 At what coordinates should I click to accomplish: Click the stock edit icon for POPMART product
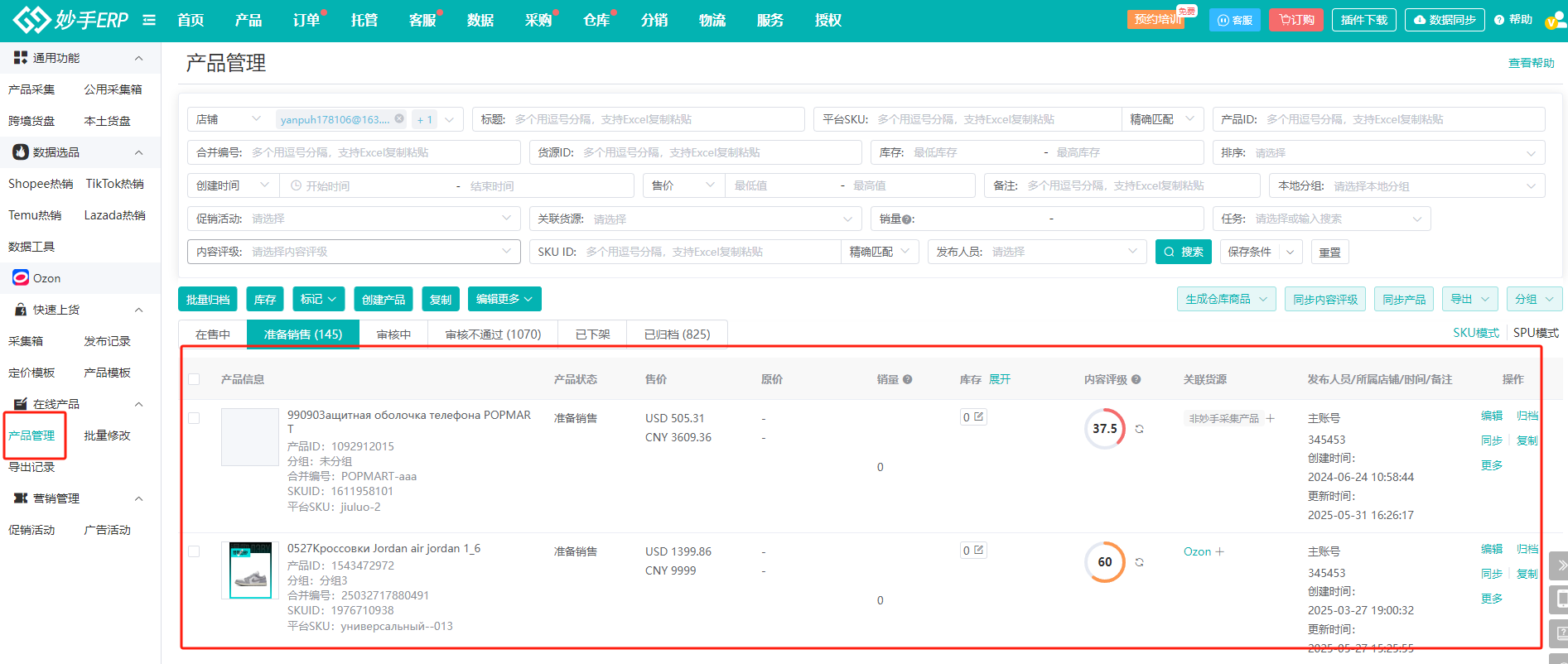click(x=978, y=417)
